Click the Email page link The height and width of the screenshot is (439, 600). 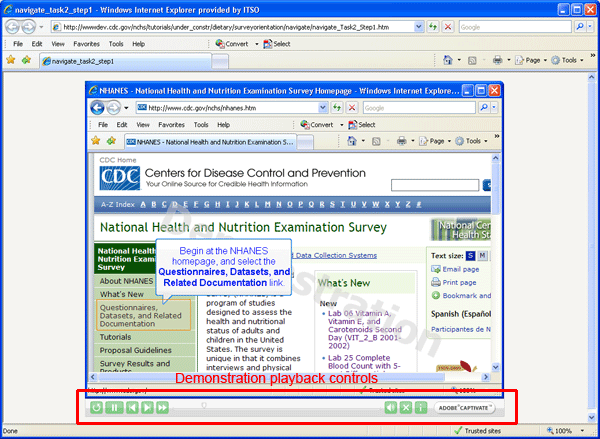pos(461,269)
